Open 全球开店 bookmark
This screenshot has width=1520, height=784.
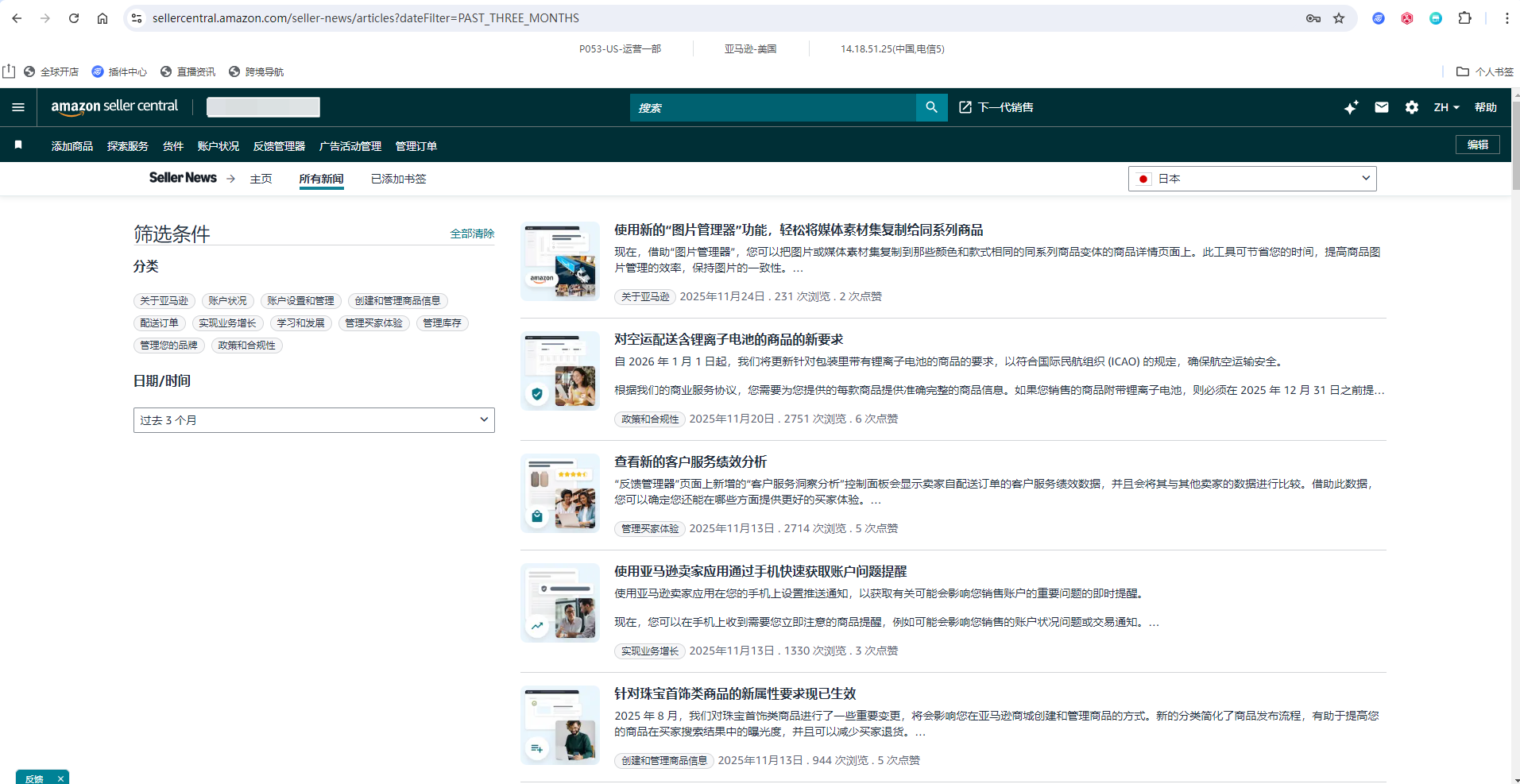(51, 71)
